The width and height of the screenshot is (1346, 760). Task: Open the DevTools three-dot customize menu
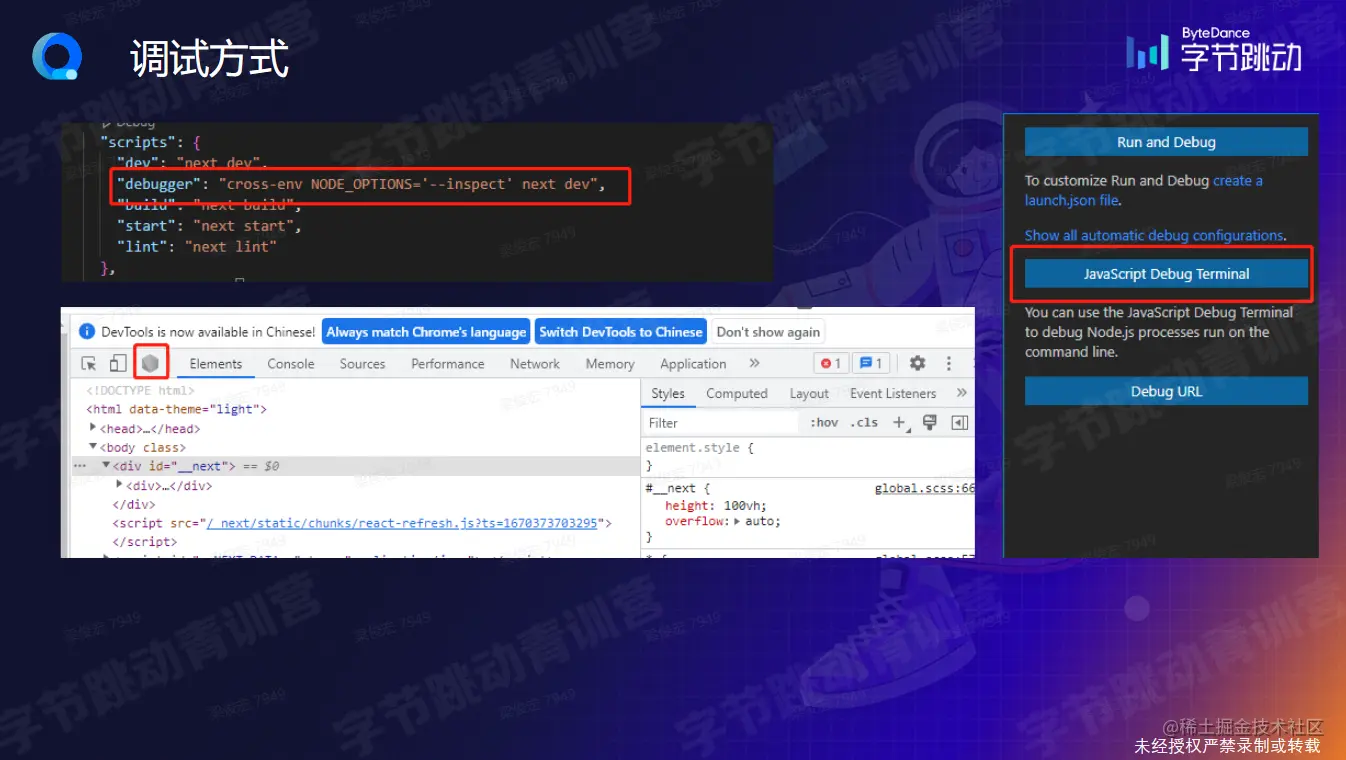[949, 363]
